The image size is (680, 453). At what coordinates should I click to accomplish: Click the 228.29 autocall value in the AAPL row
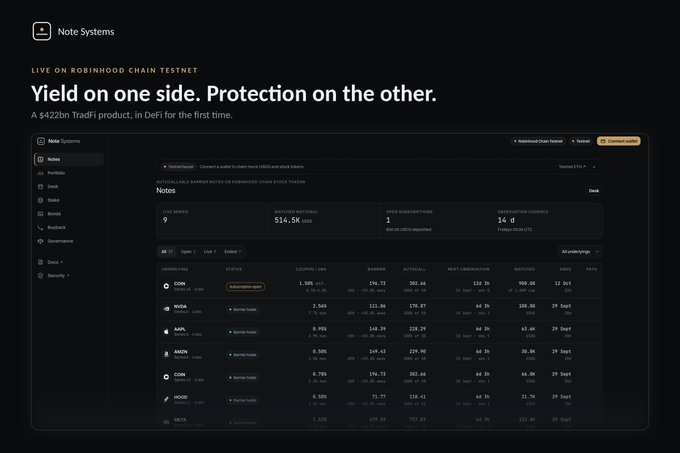(417, 329)
